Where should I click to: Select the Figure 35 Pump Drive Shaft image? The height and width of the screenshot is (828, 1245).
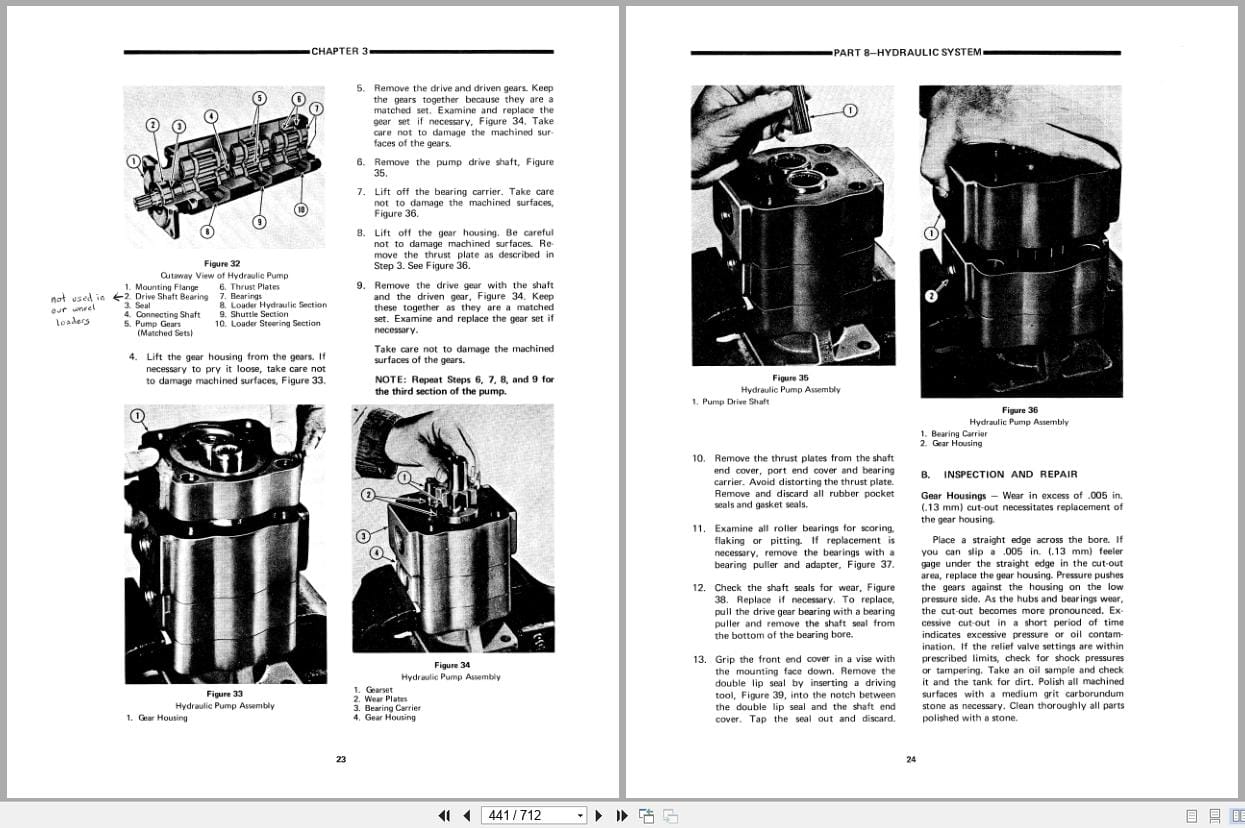793,225
